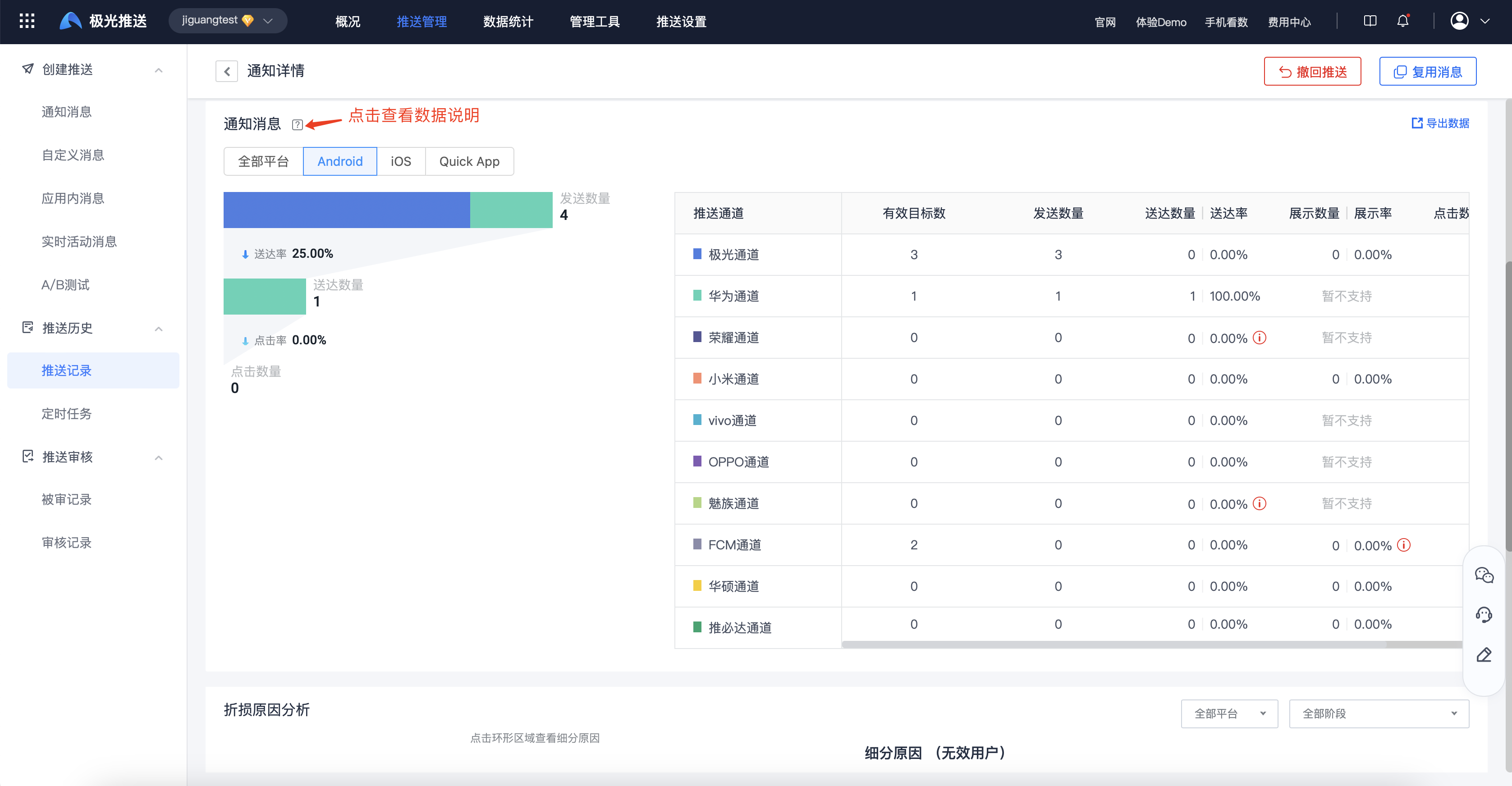The image size is (1512, 786).
Task: Open the customer service headset icon
Action: point(1484,615)
